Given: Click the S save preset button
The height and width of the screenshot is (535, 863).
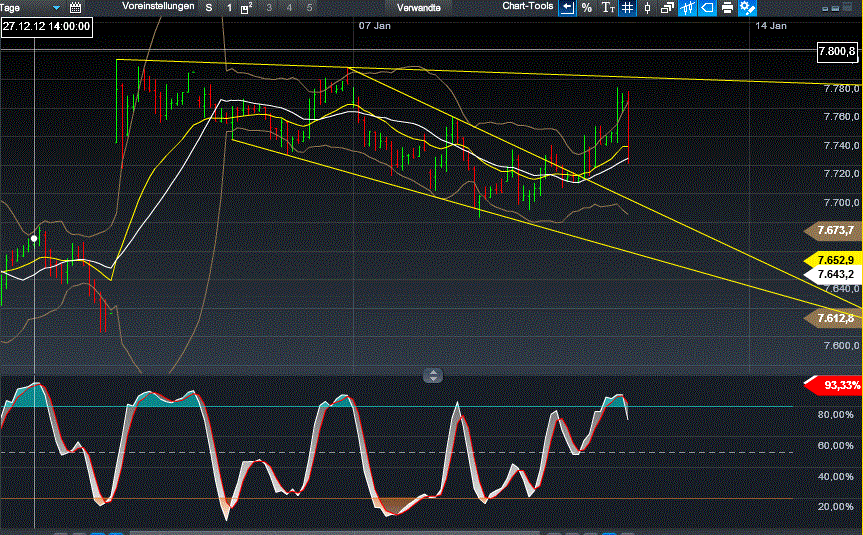Looking at the screenshot, I should pos(208,7).
